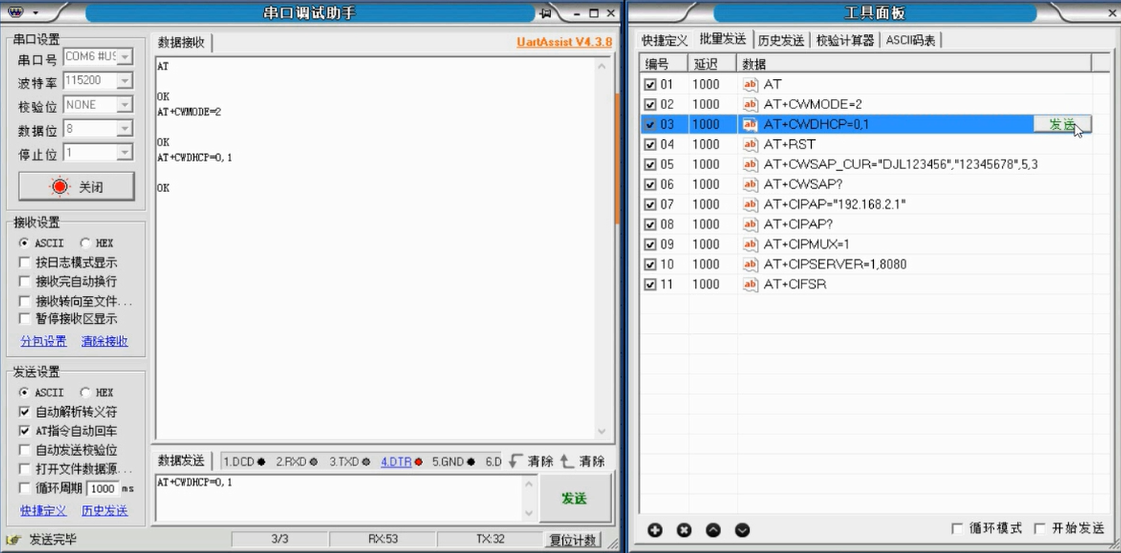The height and width of the screenshot is (553, 1121).
Task: Select ASCII radio in receive settings
Action: click(24, 243)
